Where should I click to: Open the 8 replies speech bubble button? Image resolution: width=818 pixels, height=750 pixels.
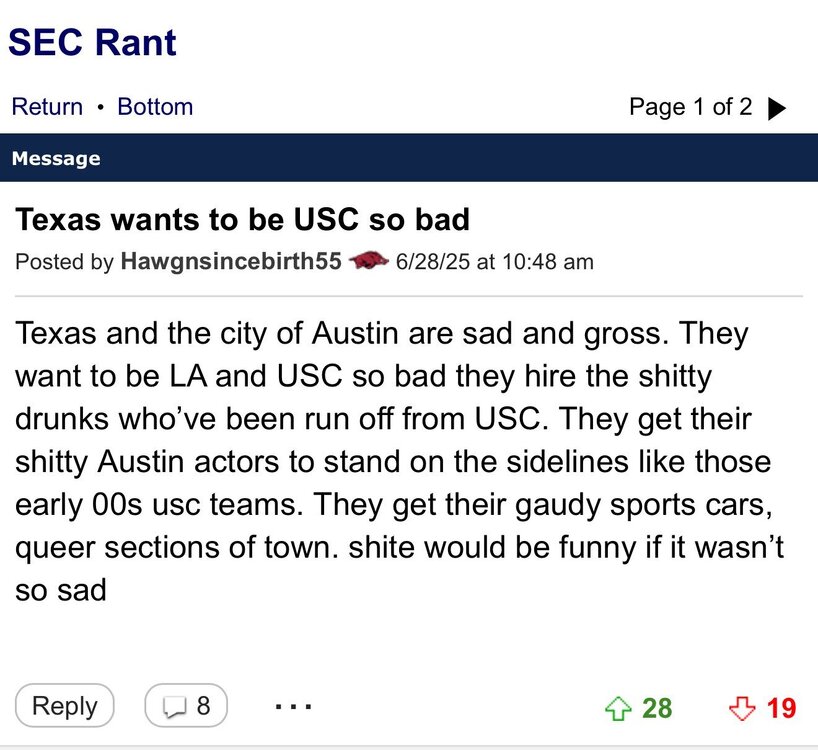(186, 706)
